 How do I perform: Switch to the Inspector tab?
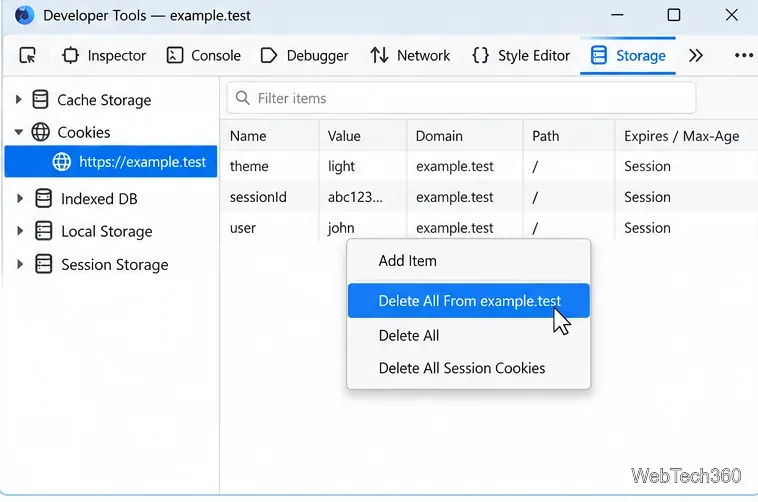104,56
